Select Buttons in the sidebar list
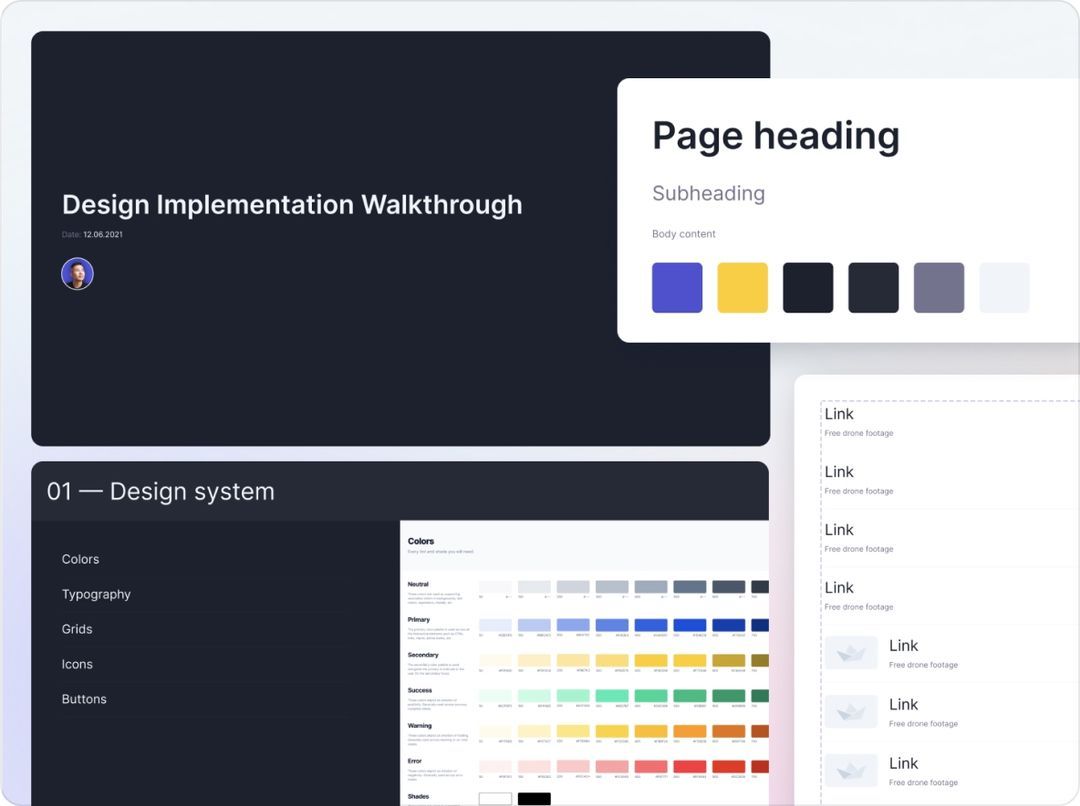The width and height of the screenshot is (1080, 806). click(x=84, y=699)
